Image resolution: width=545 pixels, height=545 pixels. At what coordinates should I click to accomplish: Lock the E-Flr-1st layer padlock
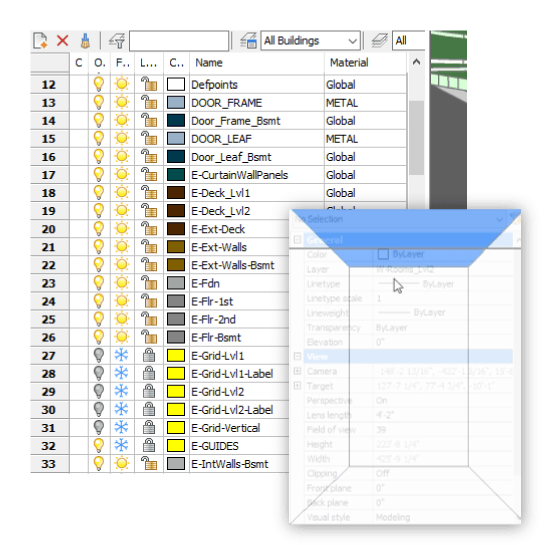[x=149, y=301]
